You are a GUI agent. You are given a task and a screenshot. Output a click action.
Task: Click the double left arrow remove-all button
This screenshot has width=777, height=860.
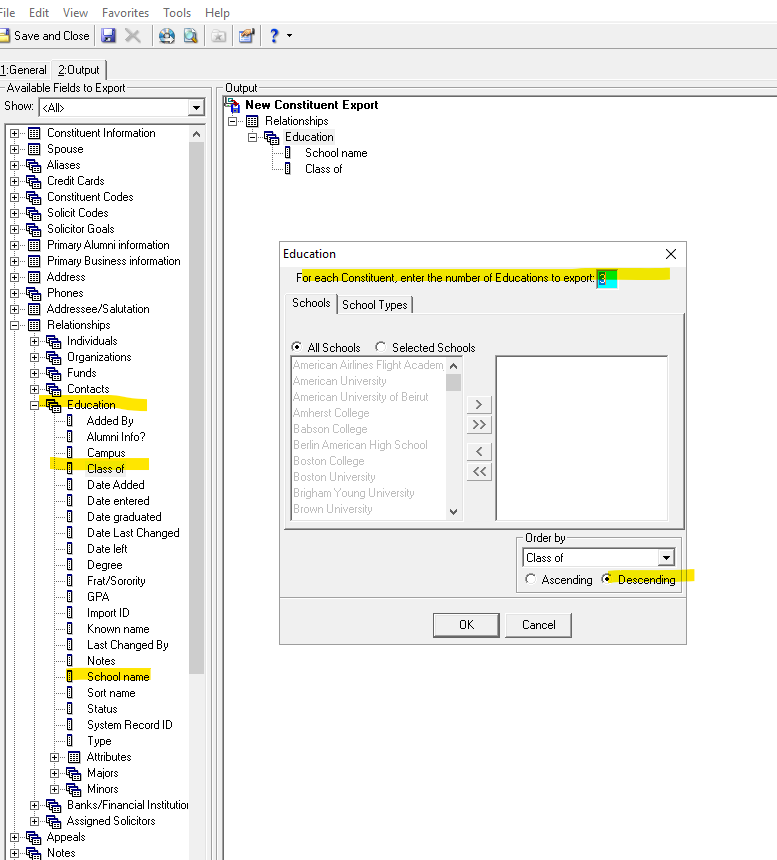coord(479,472)
